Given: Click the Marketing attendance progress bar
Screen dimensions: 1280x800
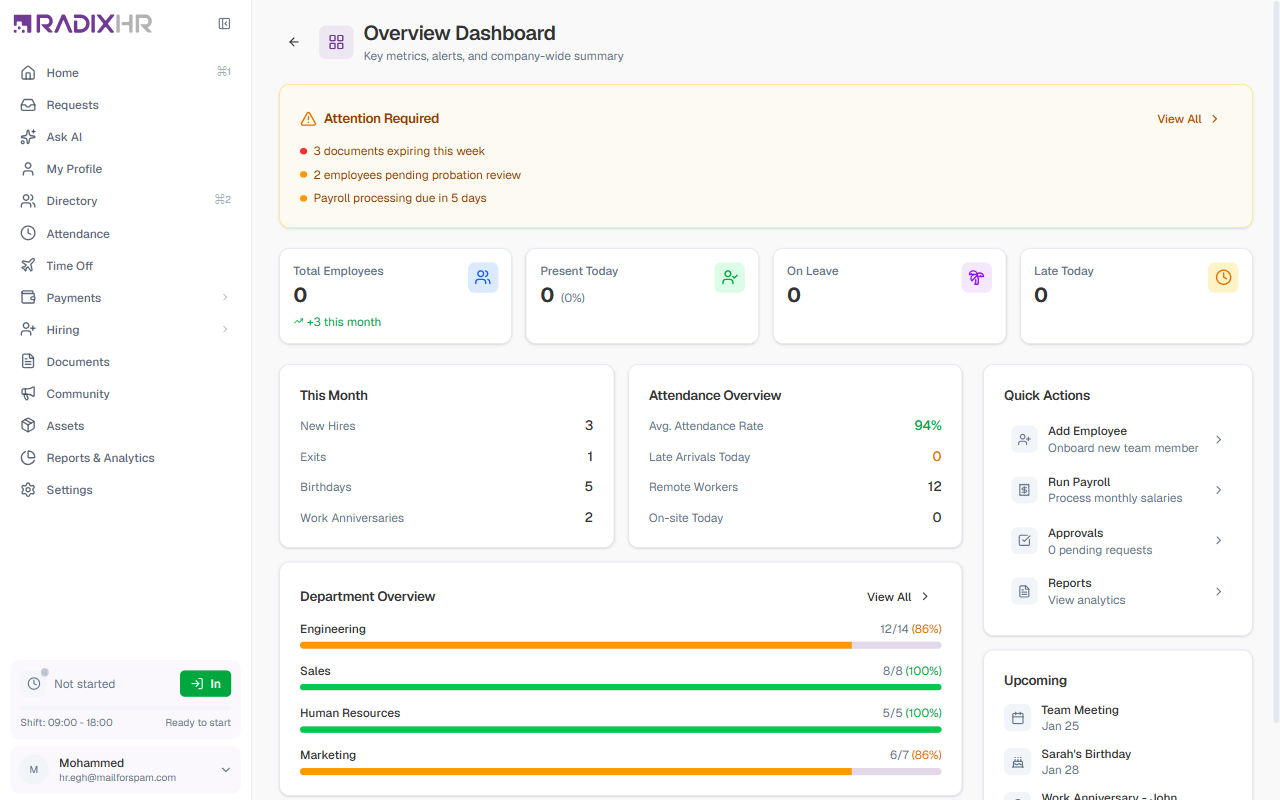Looking at the screenshot, I should click(620, 771).
